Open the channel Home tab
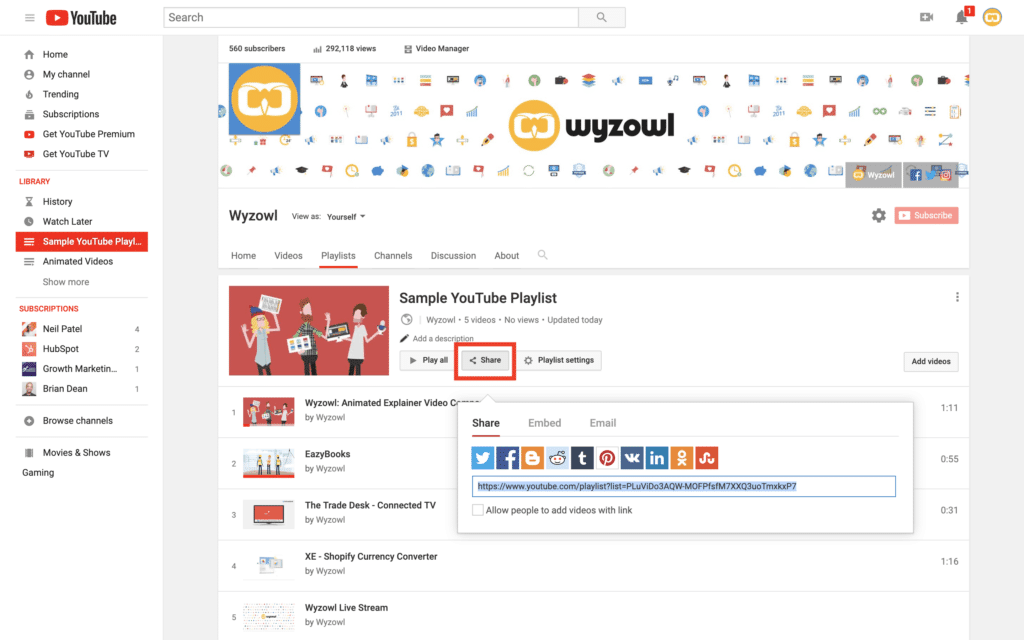The height and width of the screenshot is (640, 1024). click(x=243, y=255)
